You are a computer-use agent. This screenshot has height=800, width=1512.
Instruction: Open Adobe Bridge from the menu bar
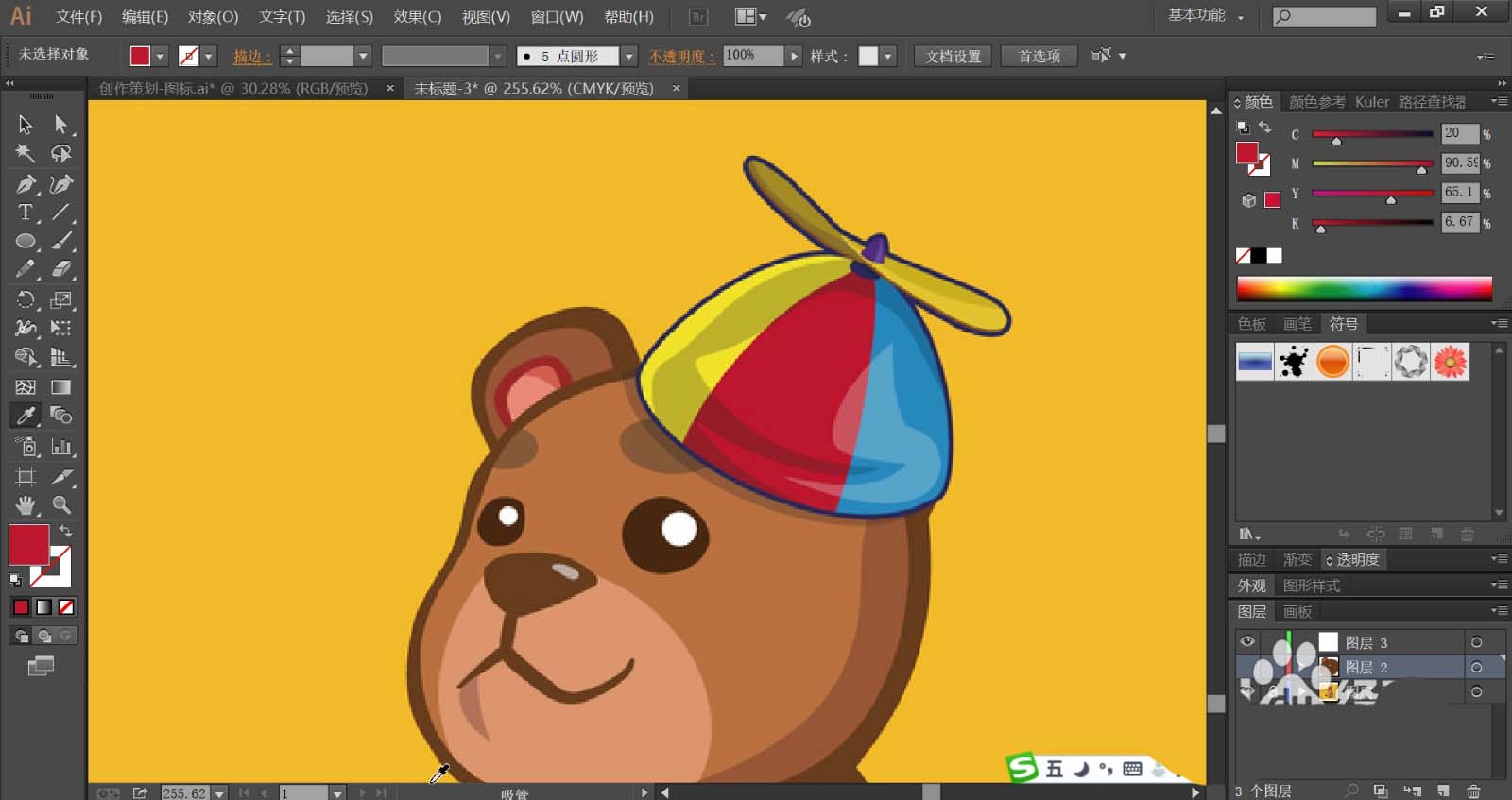[698, 17]
